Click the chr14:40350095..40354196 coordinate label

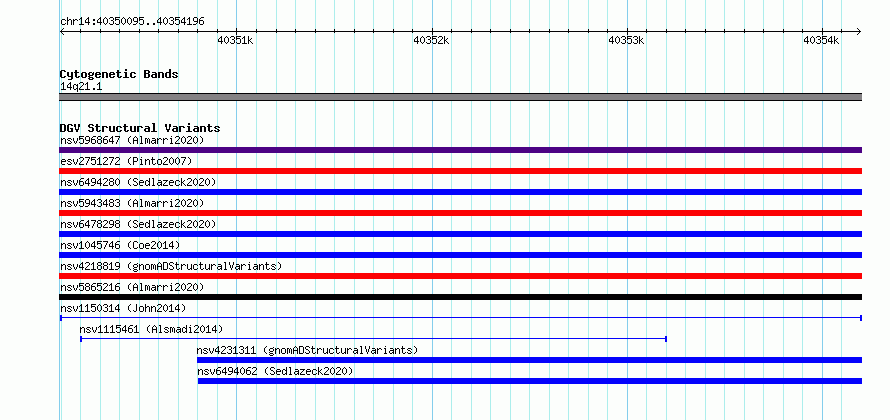[x=132, y=22]
